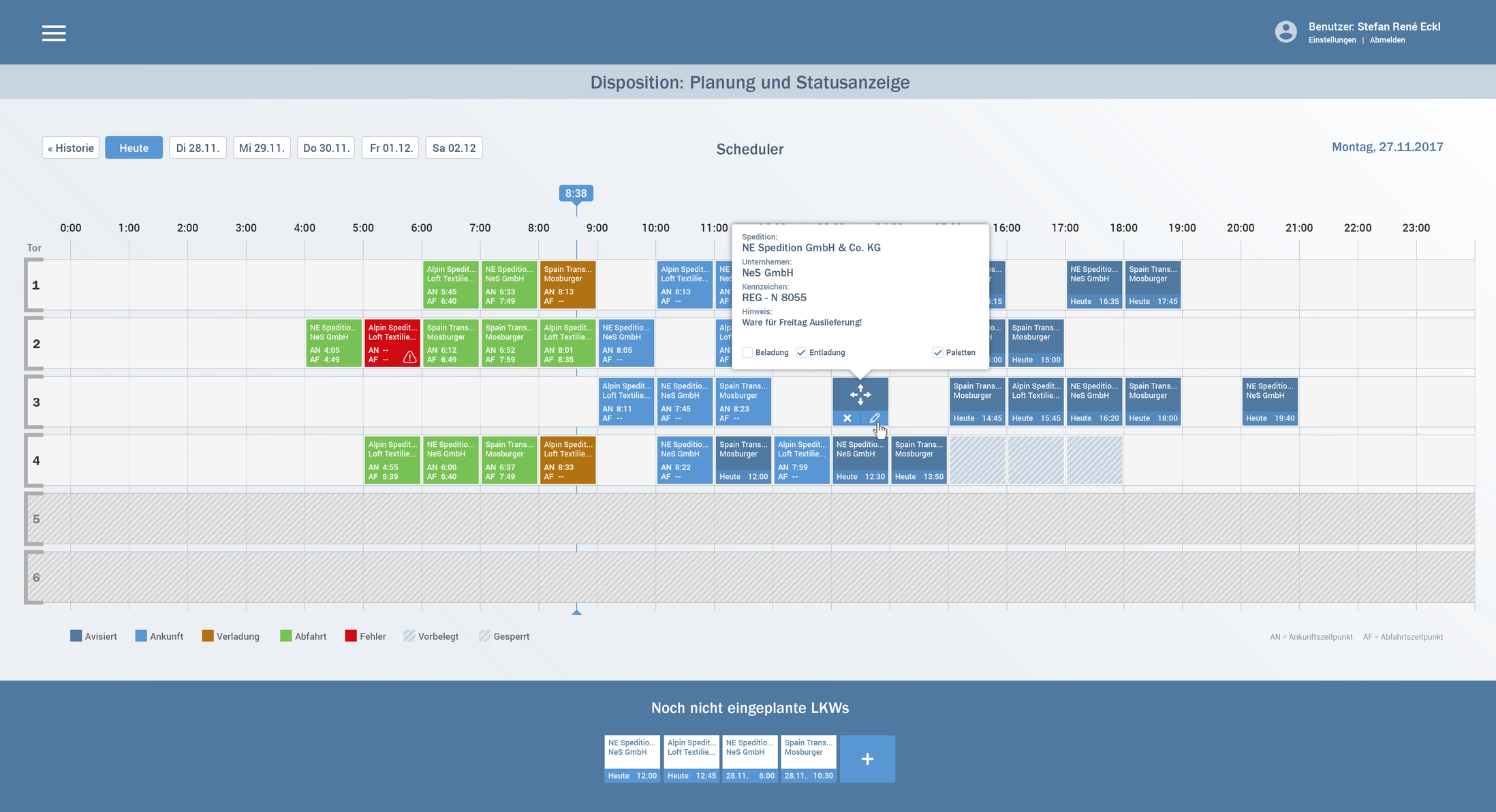Switch to Sa 02.12 tab

tap(454, 148)
